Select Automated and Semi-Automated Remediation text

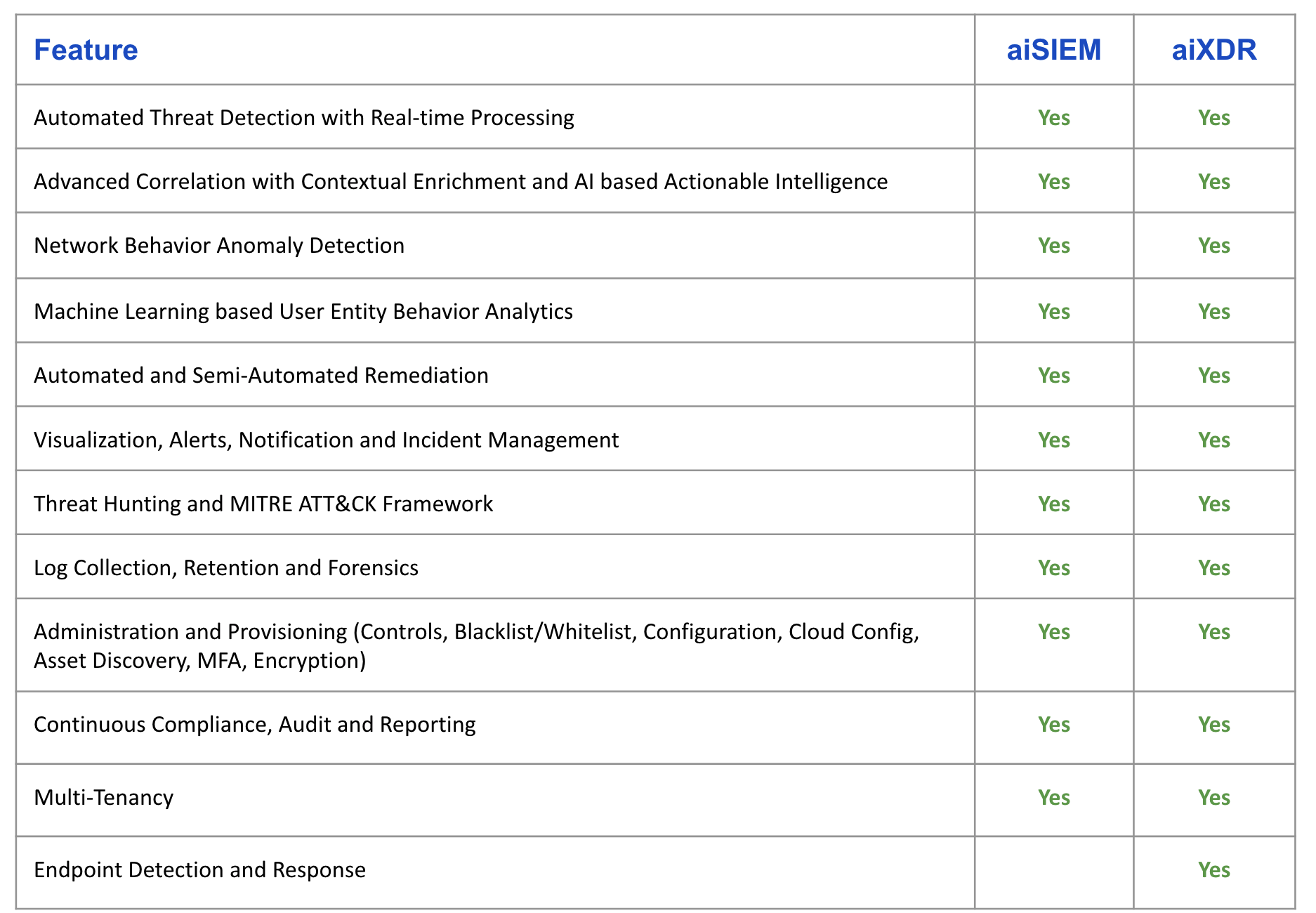261,375
